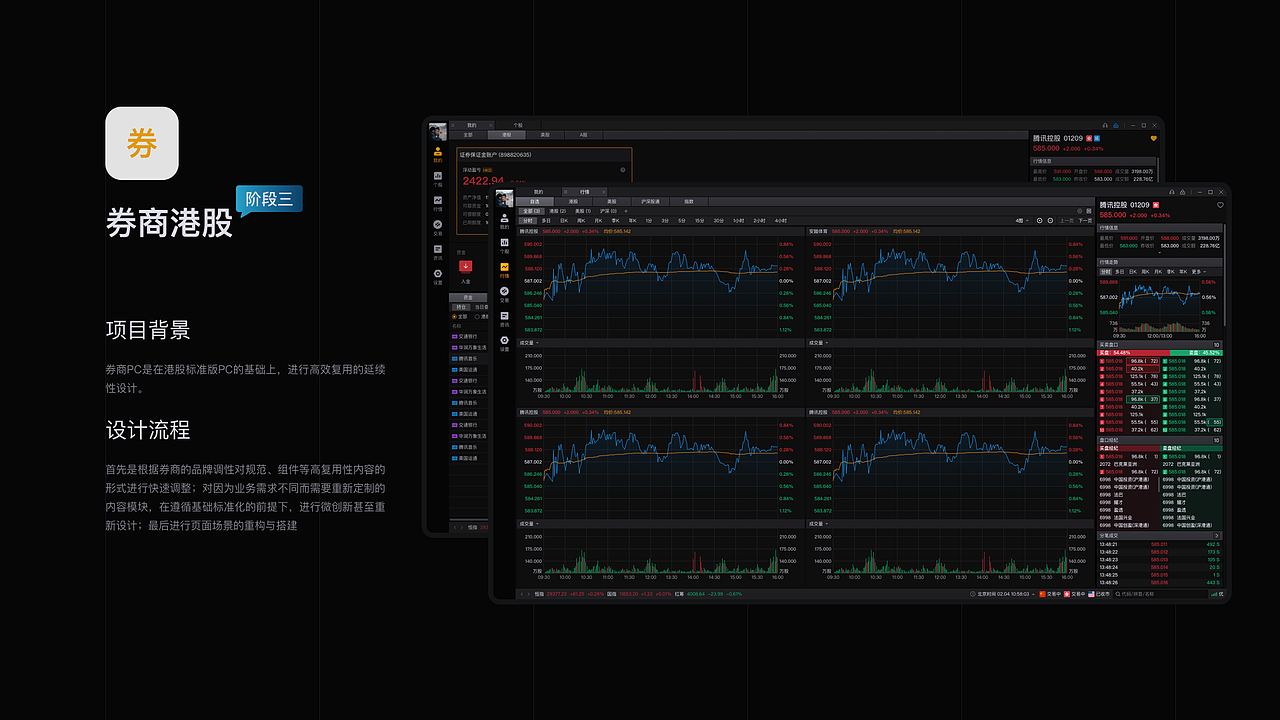Open 交易 icon in front window sidebar
This screenshot has width=1280, height=720.
coord(504,293)
